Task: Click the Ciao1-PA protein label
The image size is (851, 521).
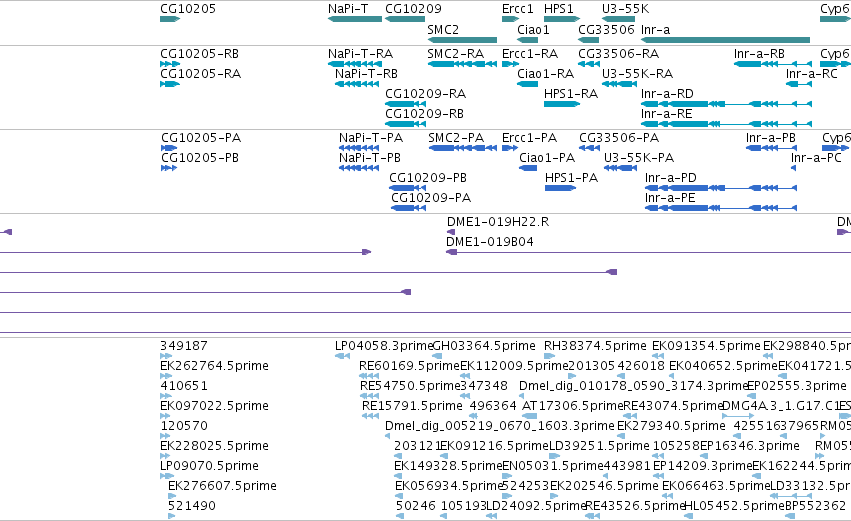Action: click(547, 157)
